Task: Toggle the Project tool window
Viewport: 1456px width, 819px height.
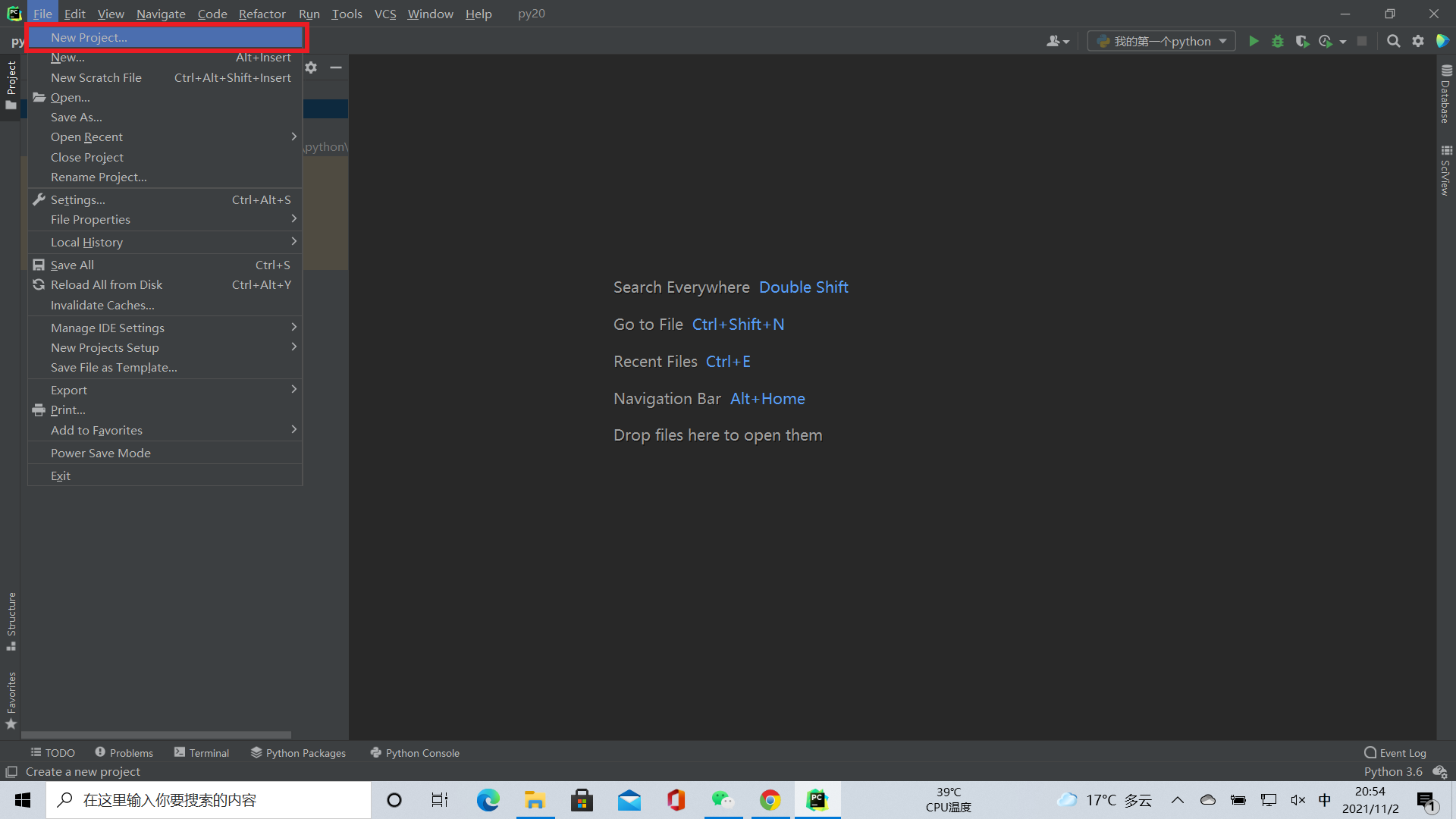Action: click(x=11, y=85)
